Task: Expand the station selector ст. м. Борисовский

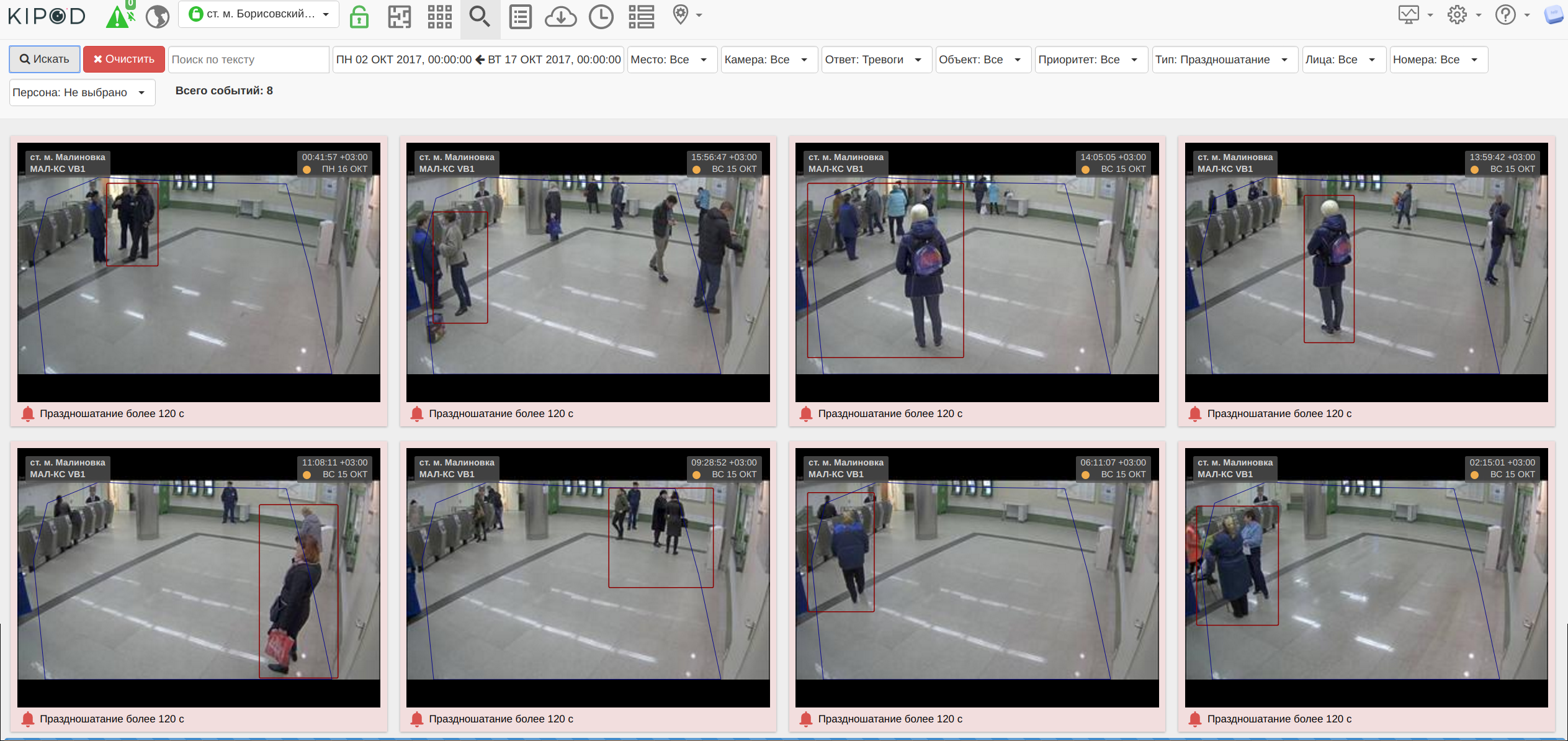Action: [x=259, y=14]
